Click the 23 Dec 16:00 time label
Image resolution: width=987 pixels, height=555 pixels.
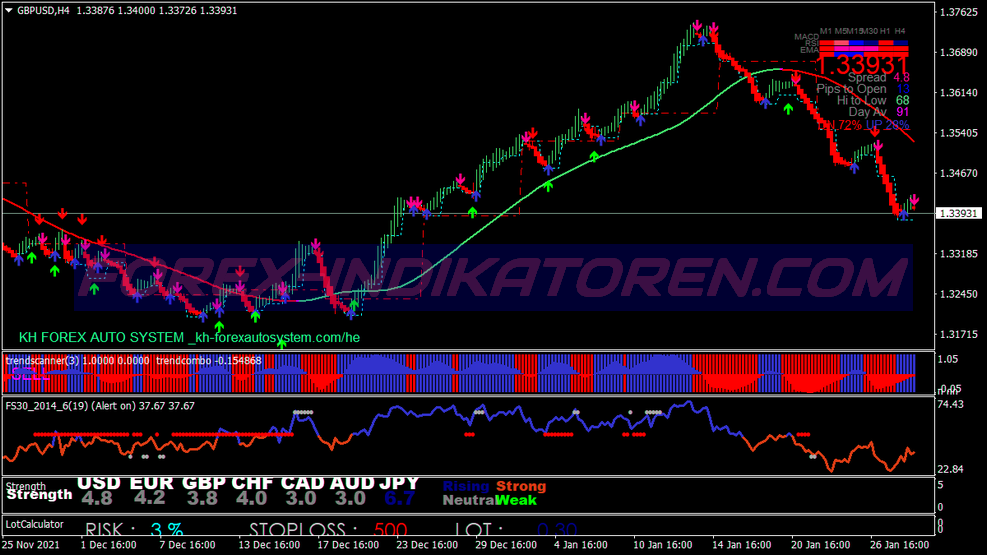point(427,545)
